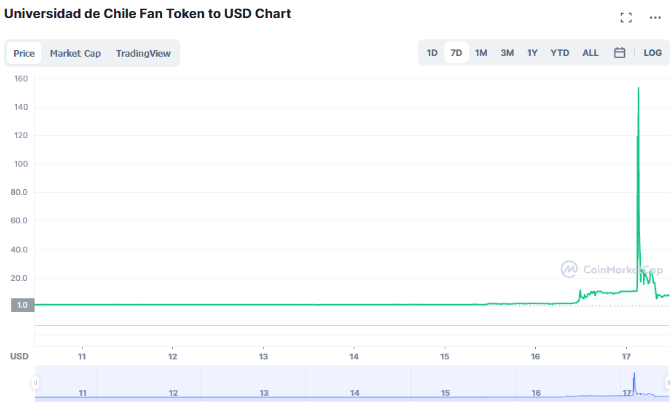Click the 160 y-axis label
Screen dimensions: 672x404
coord(21,79)
